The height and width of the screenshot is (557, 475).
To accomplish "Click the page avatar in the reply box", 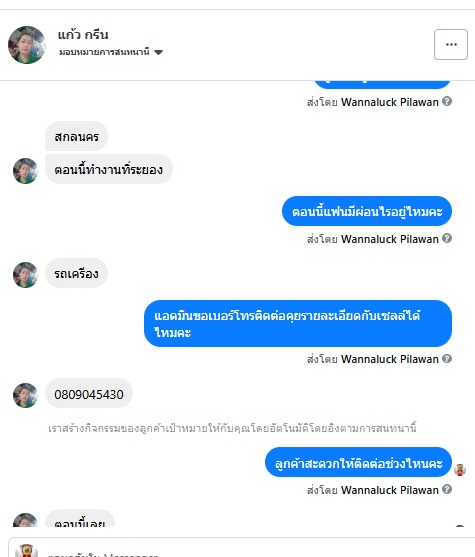I will 26,551.
